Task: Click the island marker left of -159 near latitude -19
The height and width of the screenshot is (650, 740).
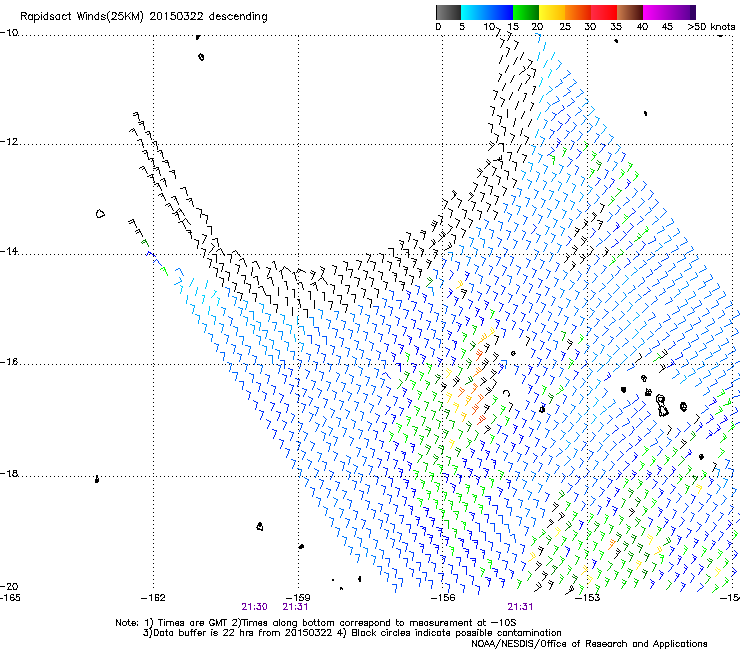Action: [x=260, y=526]
